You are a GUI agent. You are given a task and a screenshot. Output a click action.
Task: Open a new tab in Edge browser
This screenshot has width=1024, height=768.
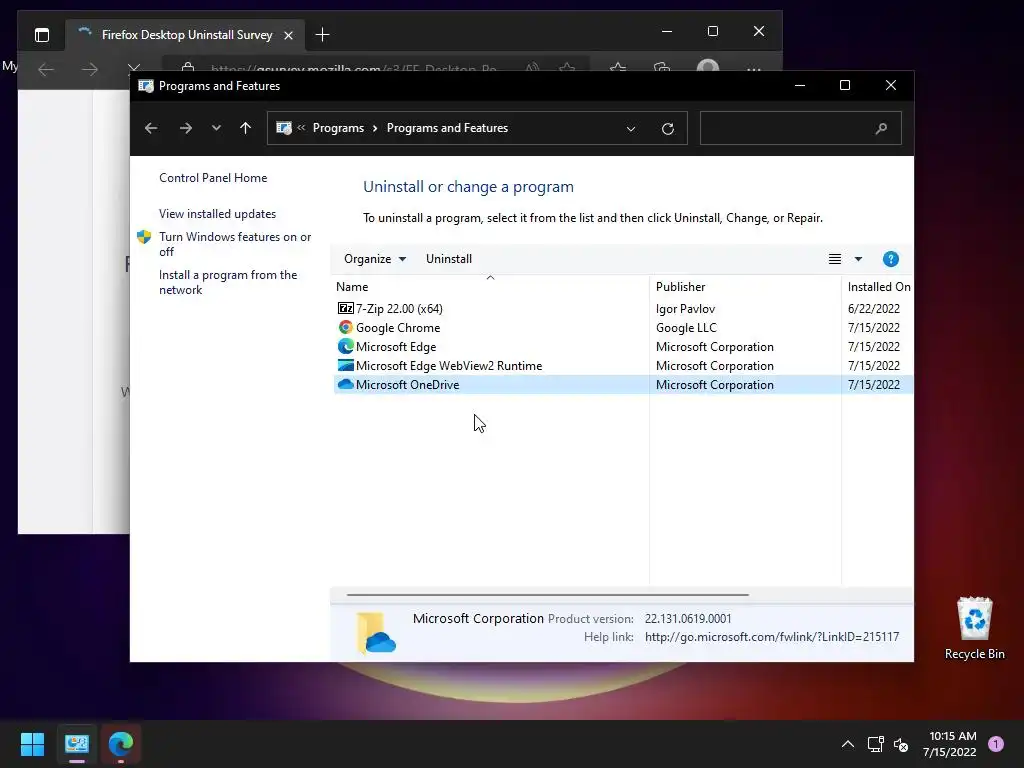coord(322,35)
